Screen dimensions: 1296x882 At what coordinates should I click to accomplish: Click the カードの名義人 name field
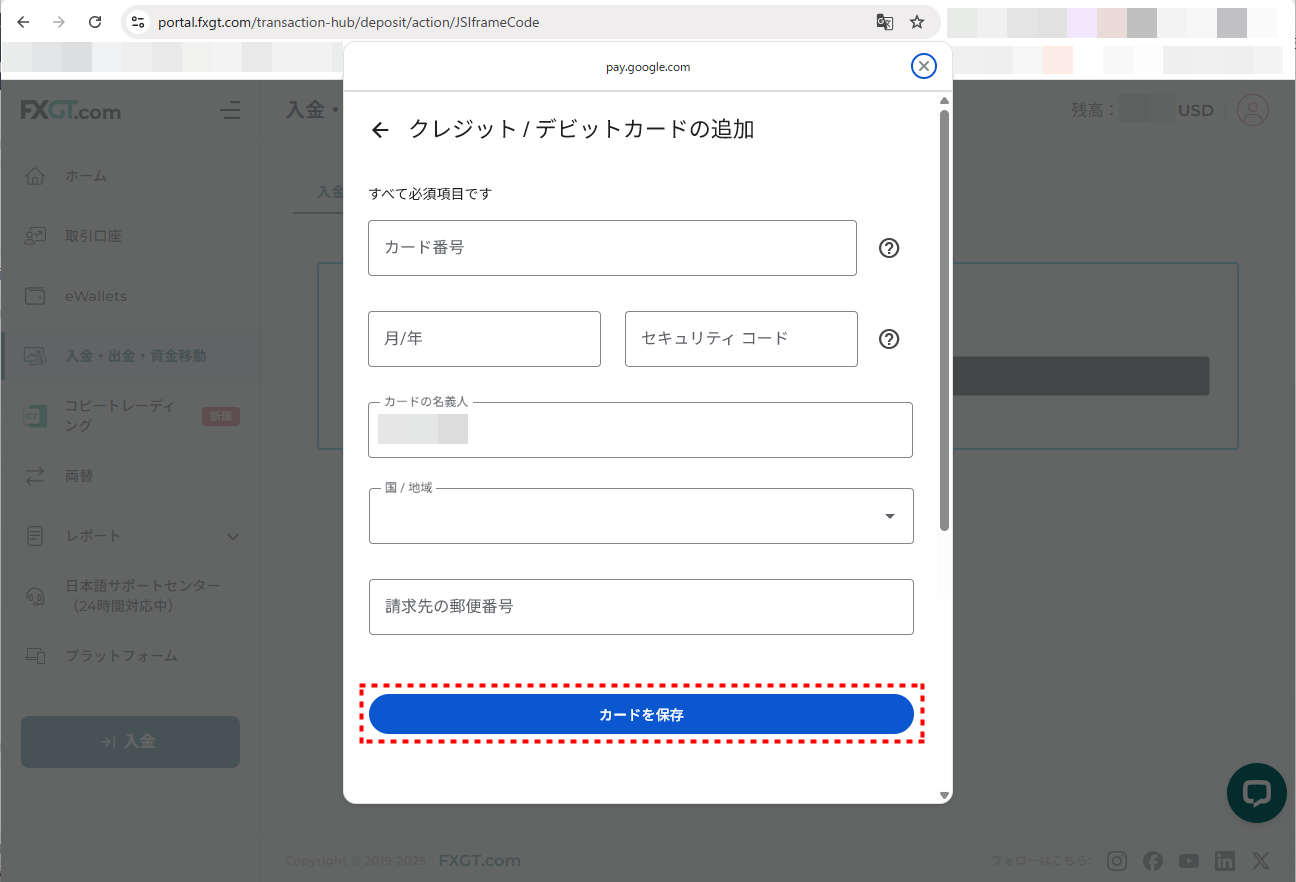[640, 430]
